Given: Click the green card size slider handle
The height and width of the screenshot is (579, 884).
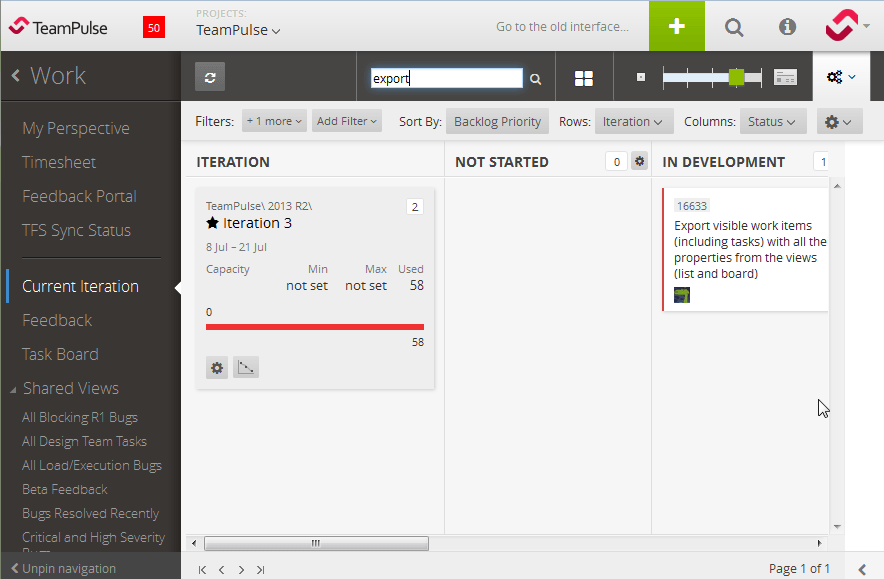Looking at the screenshot, I should point(736,77).
